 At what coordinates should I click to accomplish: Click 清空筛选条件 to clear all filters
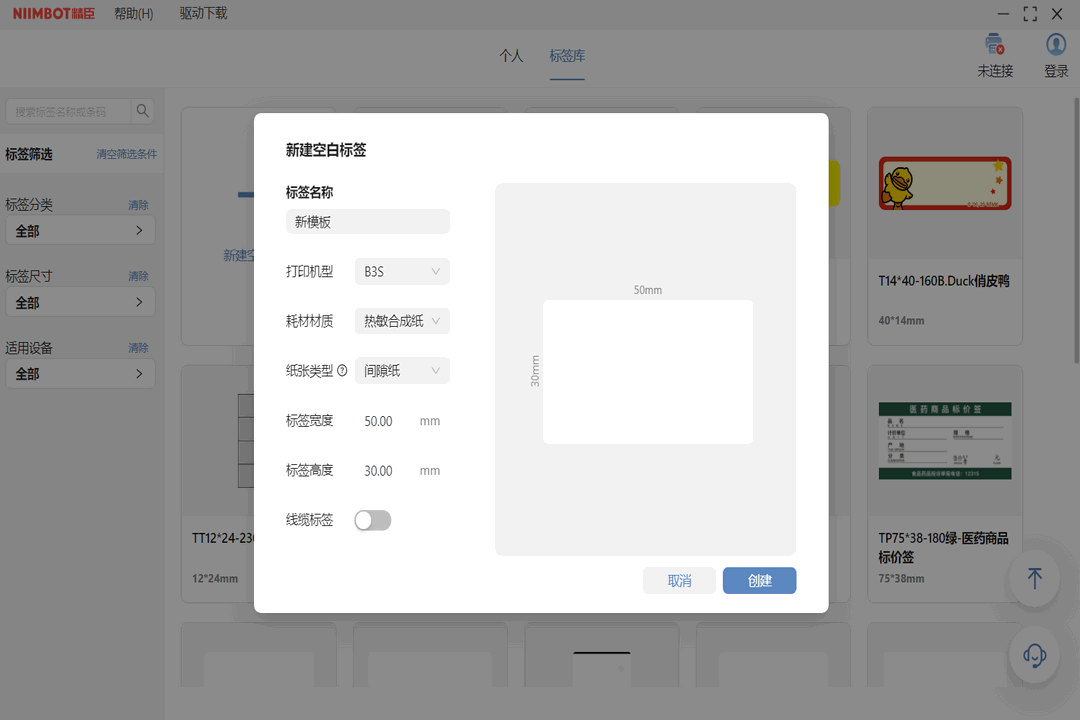click(127, 154)
